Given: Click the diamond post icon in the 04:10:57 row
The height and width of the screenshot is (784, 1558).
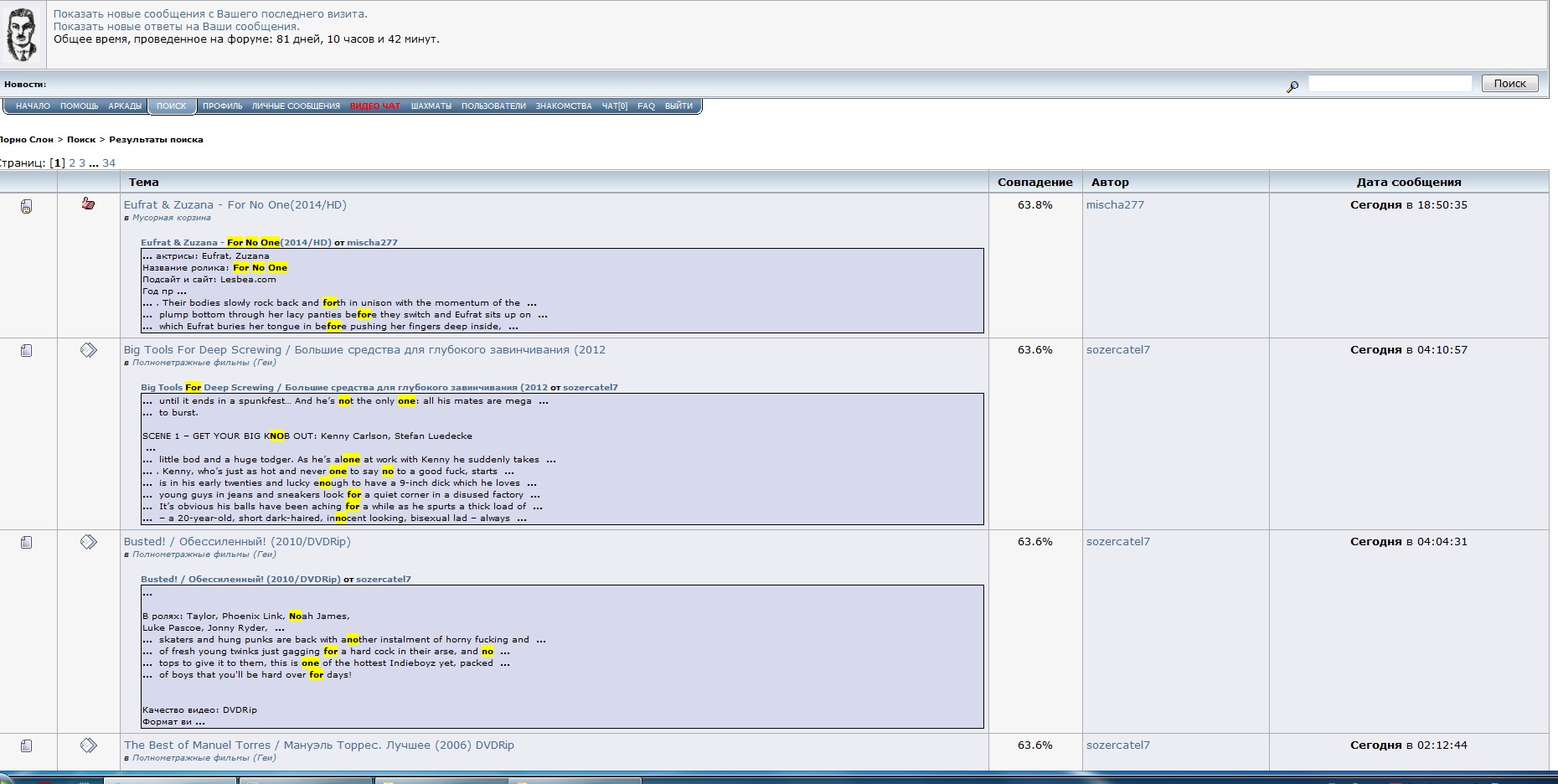Looking at the screenshot, I should (x=88, y=350).
